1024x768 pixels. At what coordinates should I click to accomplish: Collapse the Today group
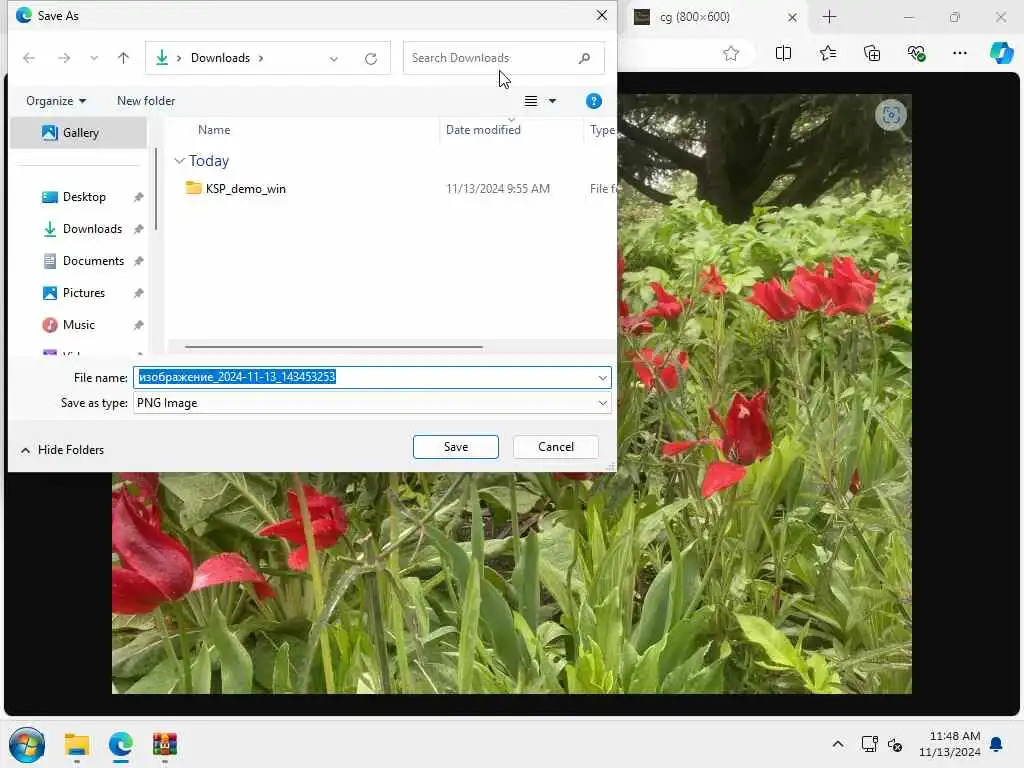(x=180, y=161)
